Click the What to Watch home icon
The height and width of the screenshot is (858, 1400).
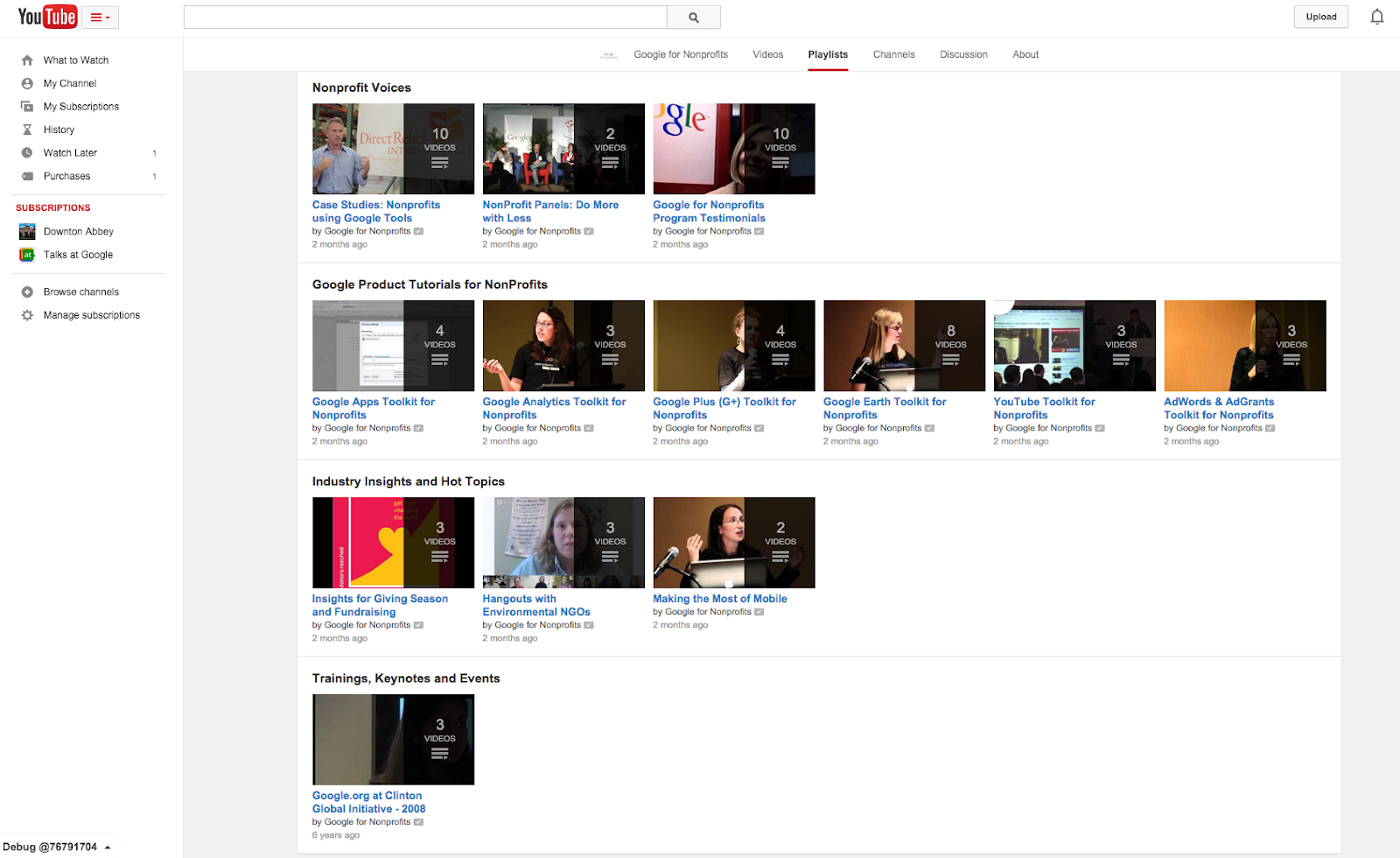coord(27,60)
